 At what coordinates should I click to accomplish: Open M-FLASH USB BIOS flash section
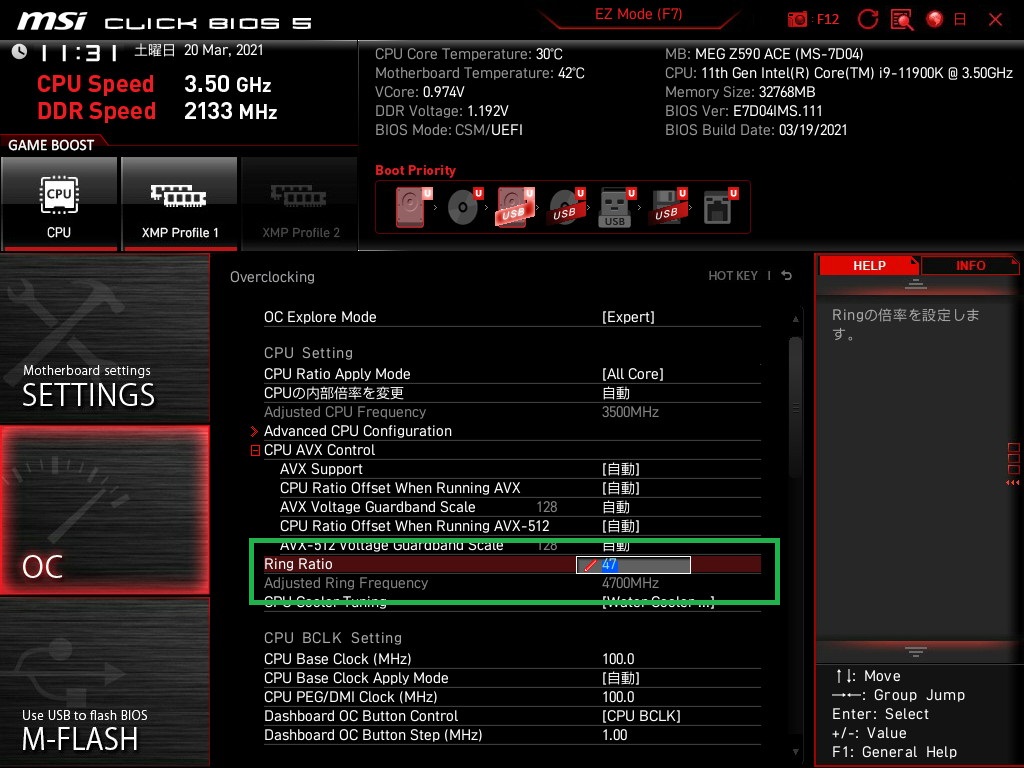tap(104, 681)
